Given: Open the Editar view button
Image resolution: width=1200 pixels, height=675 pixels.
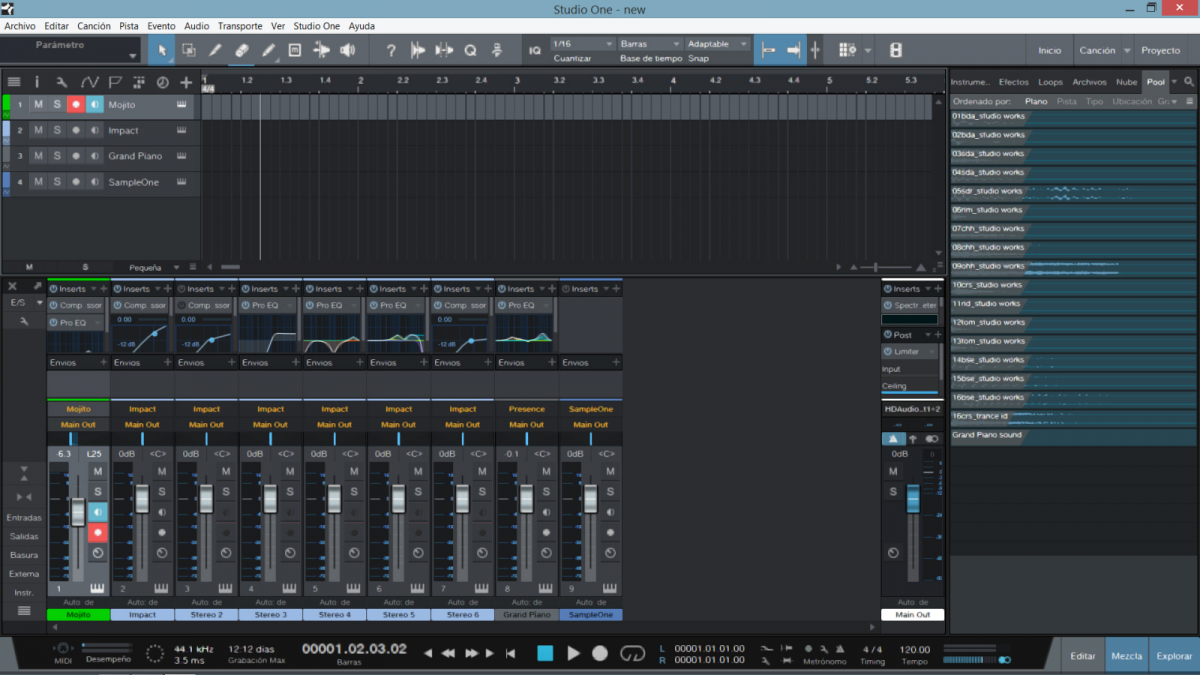Looking at the screenshot, I should (1083, 656).
